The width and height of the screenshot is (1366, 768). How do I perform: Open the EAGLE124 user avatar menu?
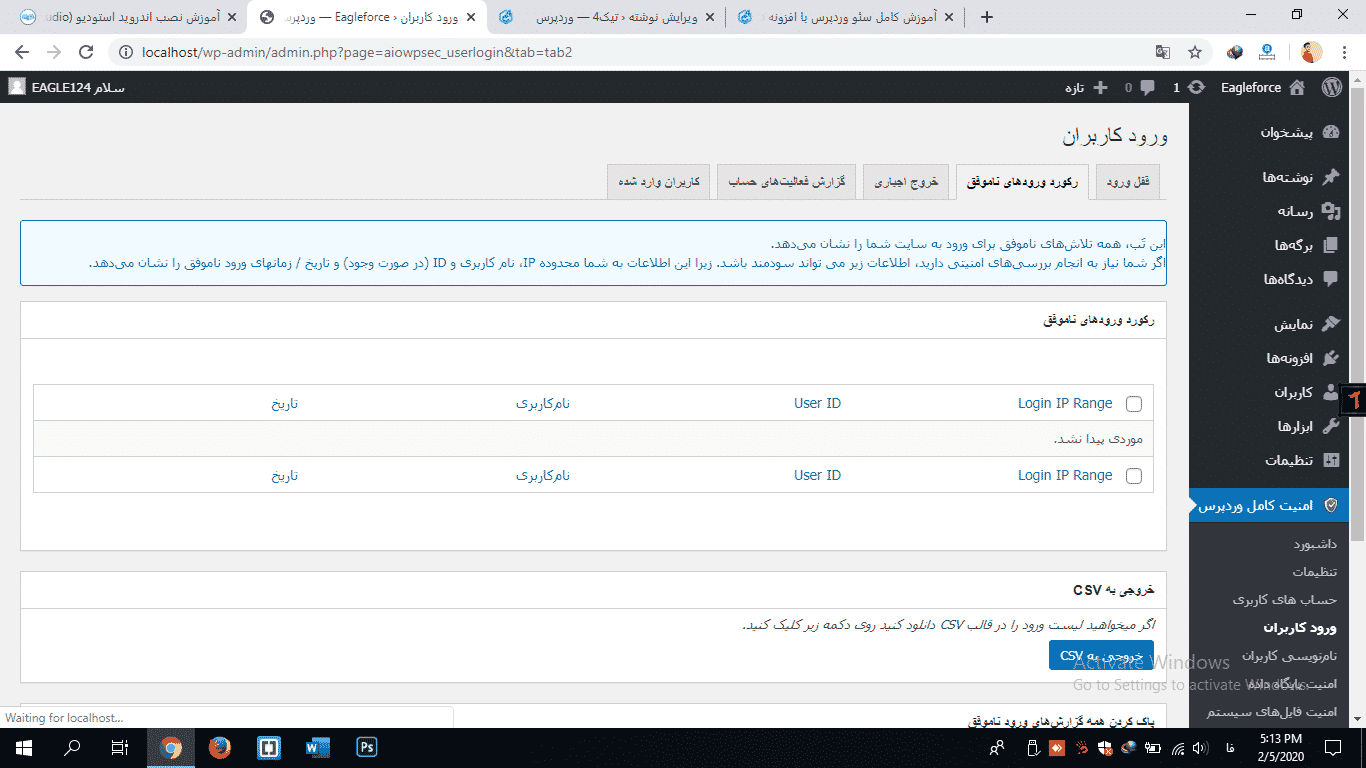point(17,87)
